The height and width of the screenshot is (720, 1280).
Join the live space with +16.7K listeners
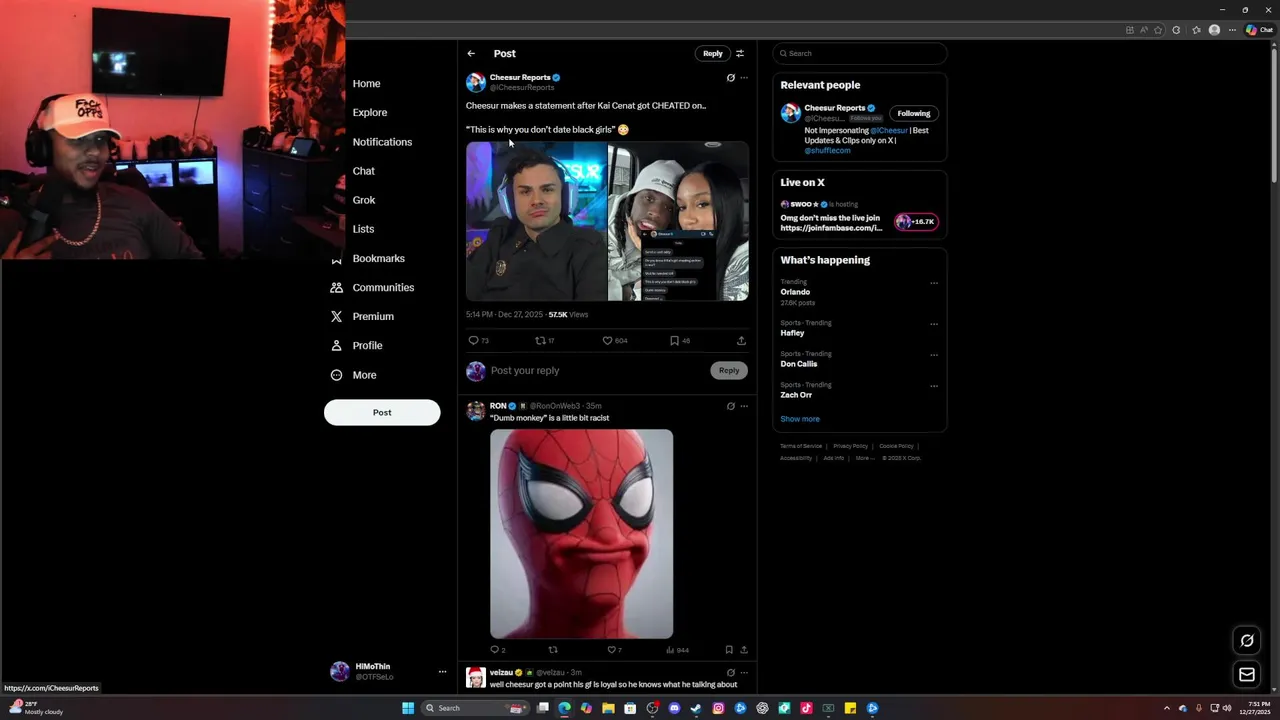tap(916, 221)
